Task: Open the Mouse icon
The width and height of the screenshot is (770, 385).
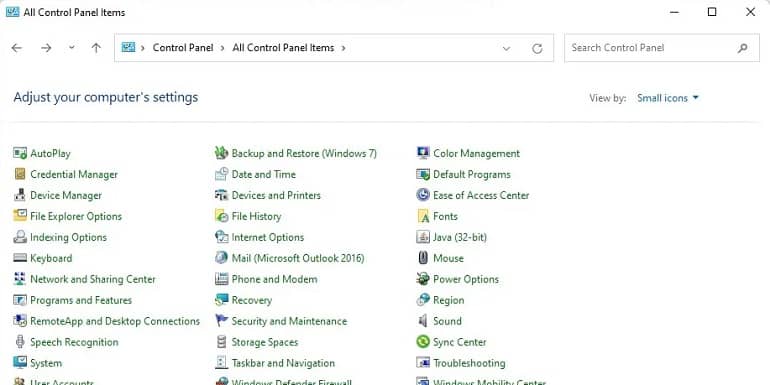Action: [x=423, y=258]
